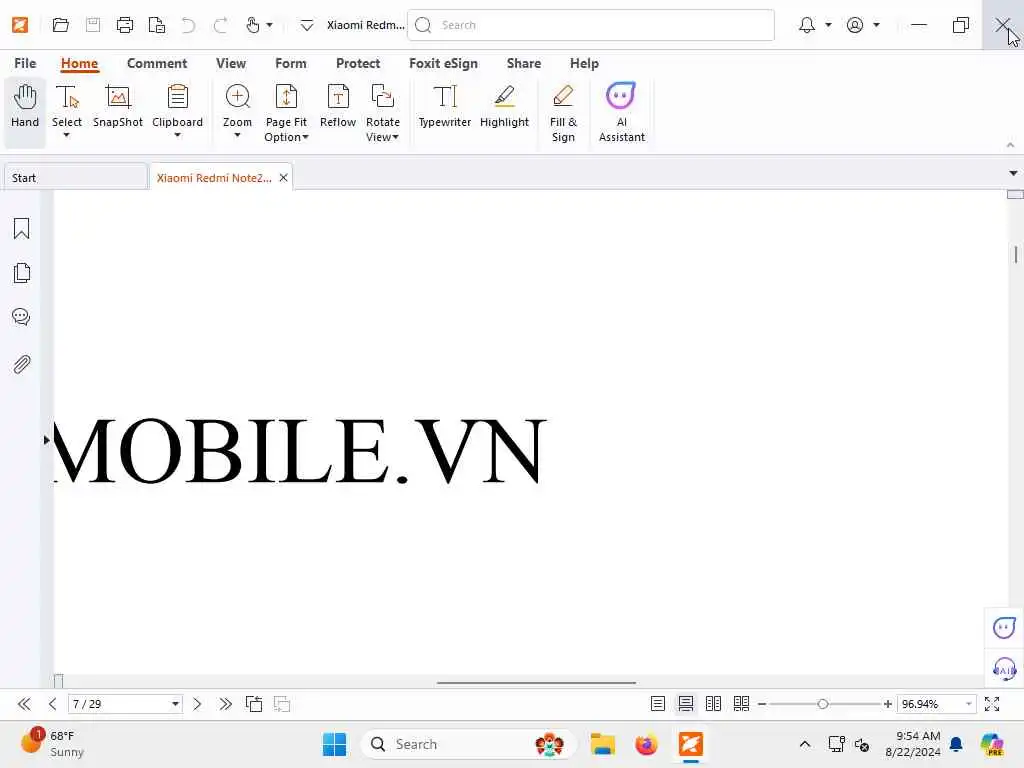Open the Share ribbon tab
Viewport: 1024px width, 768px height.
524,63
